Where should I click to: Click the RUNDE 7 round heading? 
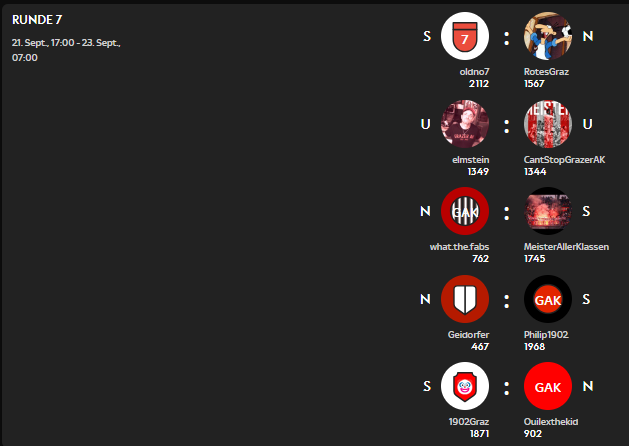point(37,20)
